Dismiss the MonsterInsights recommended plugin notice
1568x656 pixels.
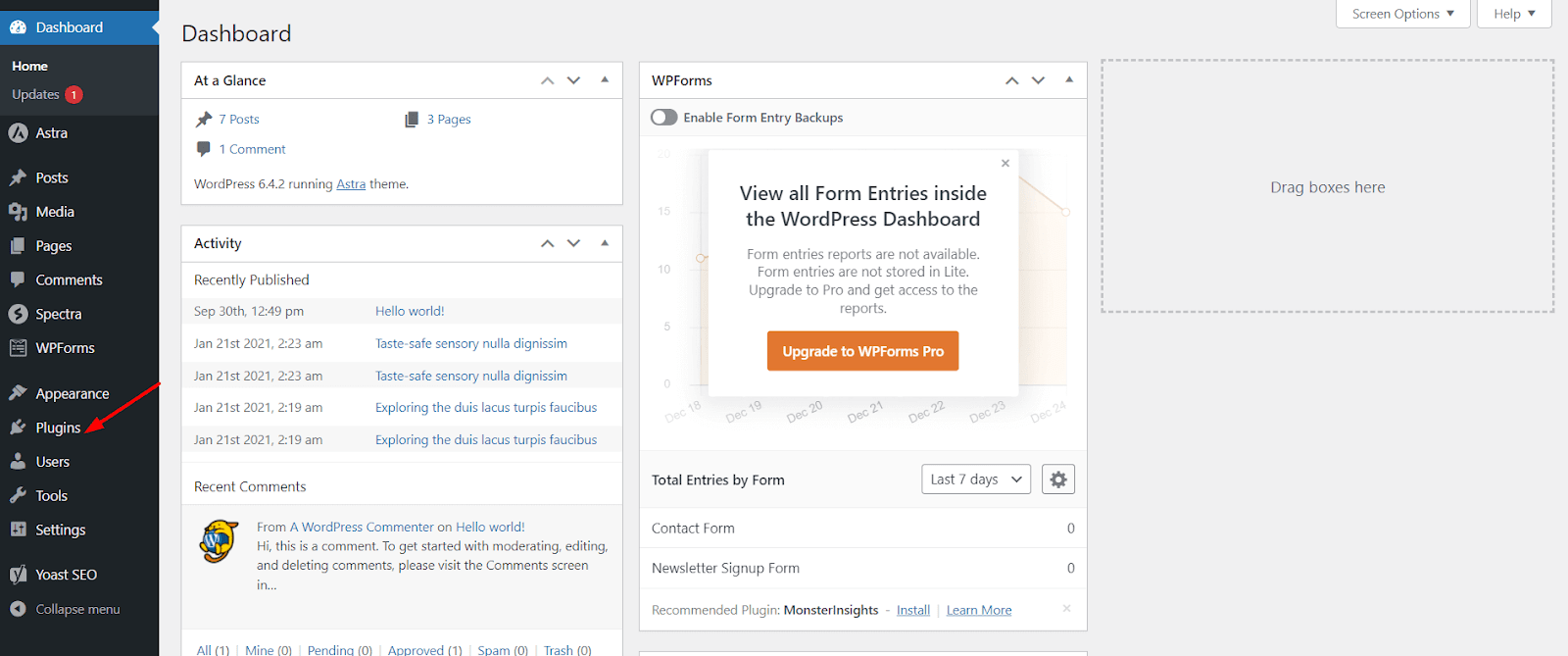click(x=1067, y=609)
